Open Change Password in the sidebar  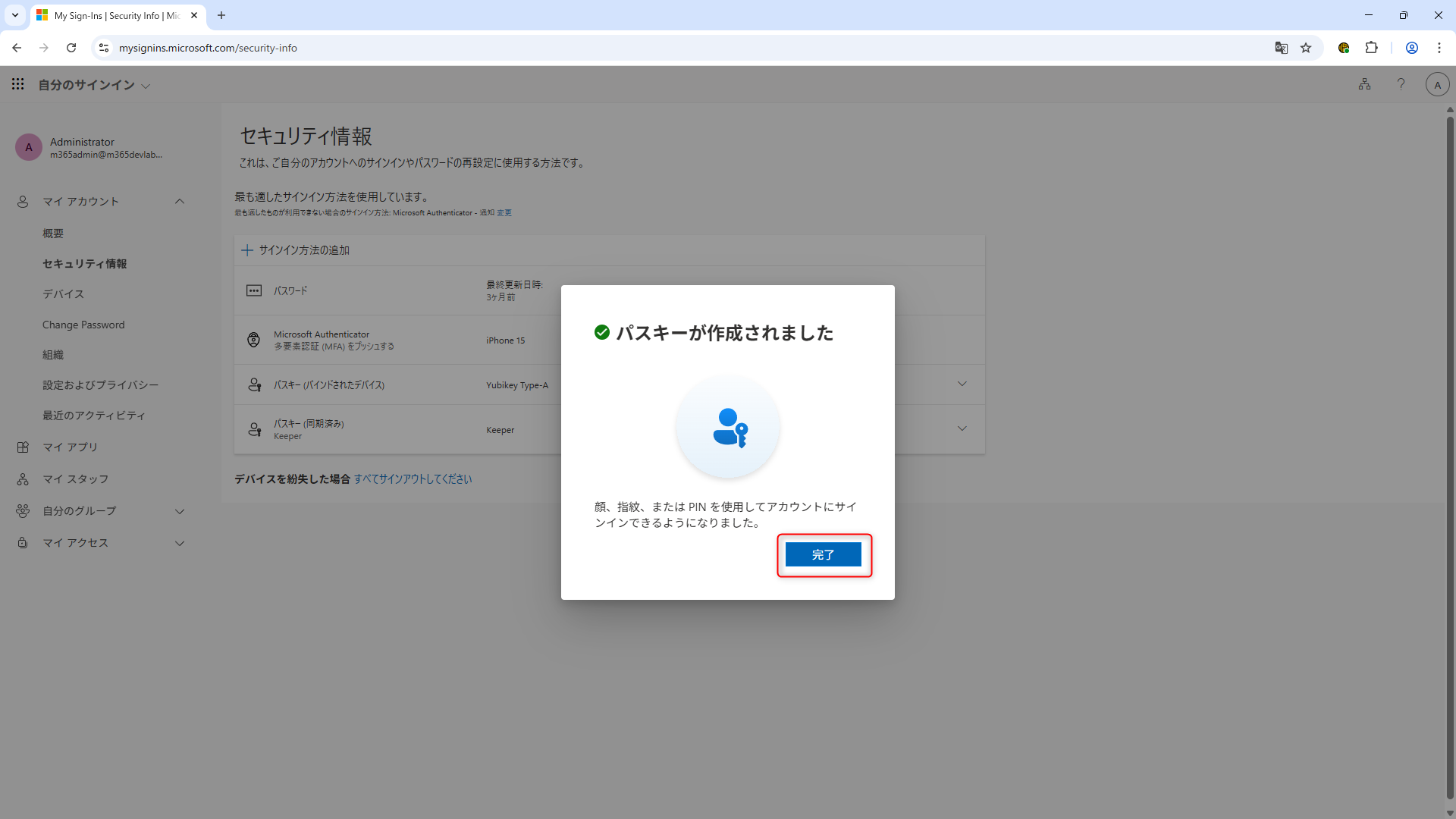(83, 325)
